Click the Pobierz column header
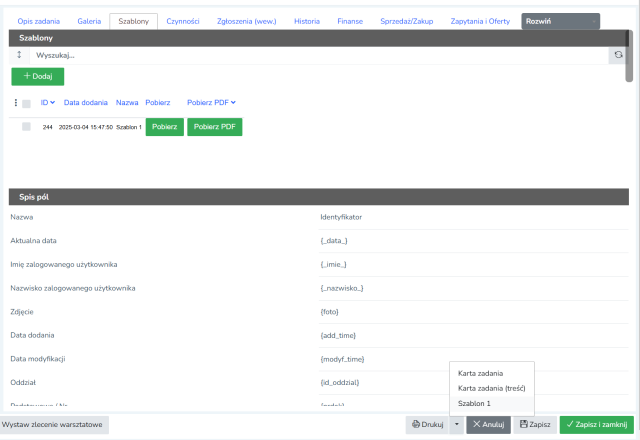This screenshot has width=640, height=440. pyautogui.click(x=158, y=102)
